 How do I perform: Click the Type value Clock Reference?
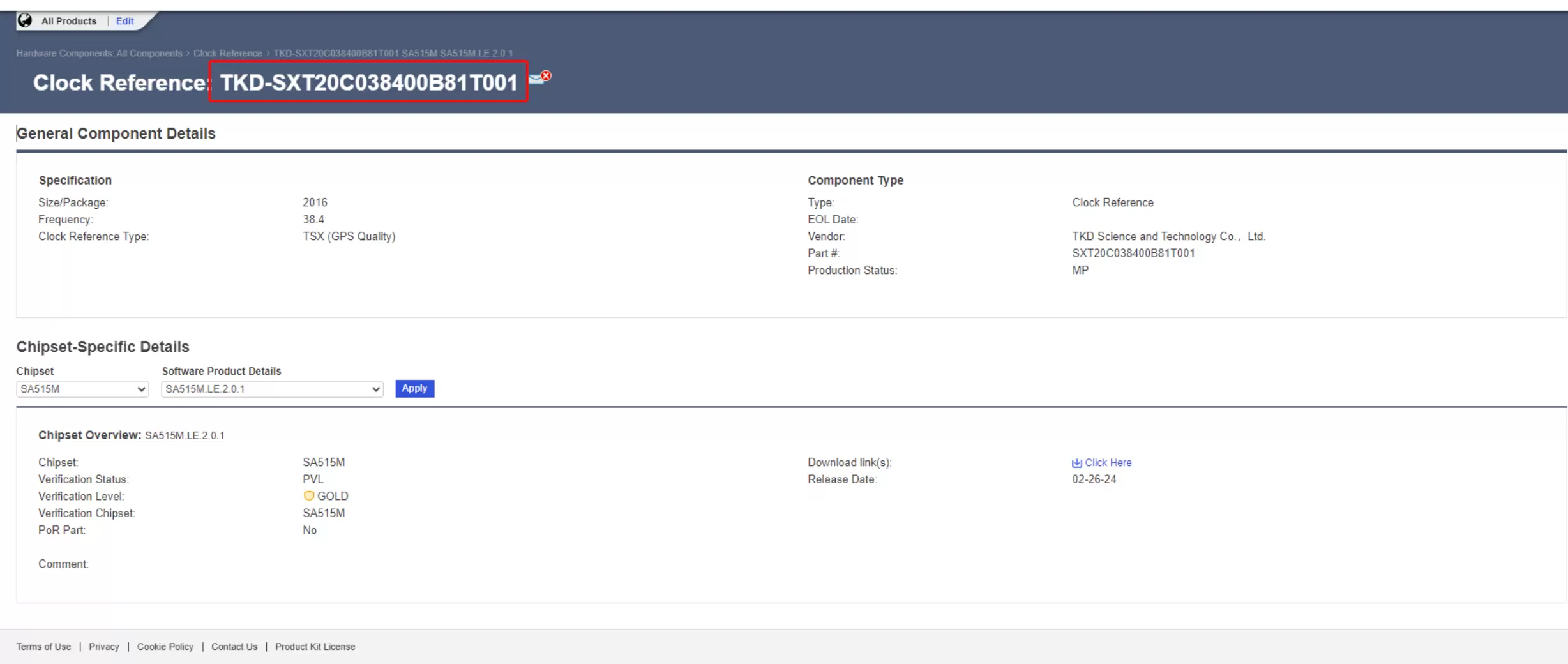pos(1113,202)
